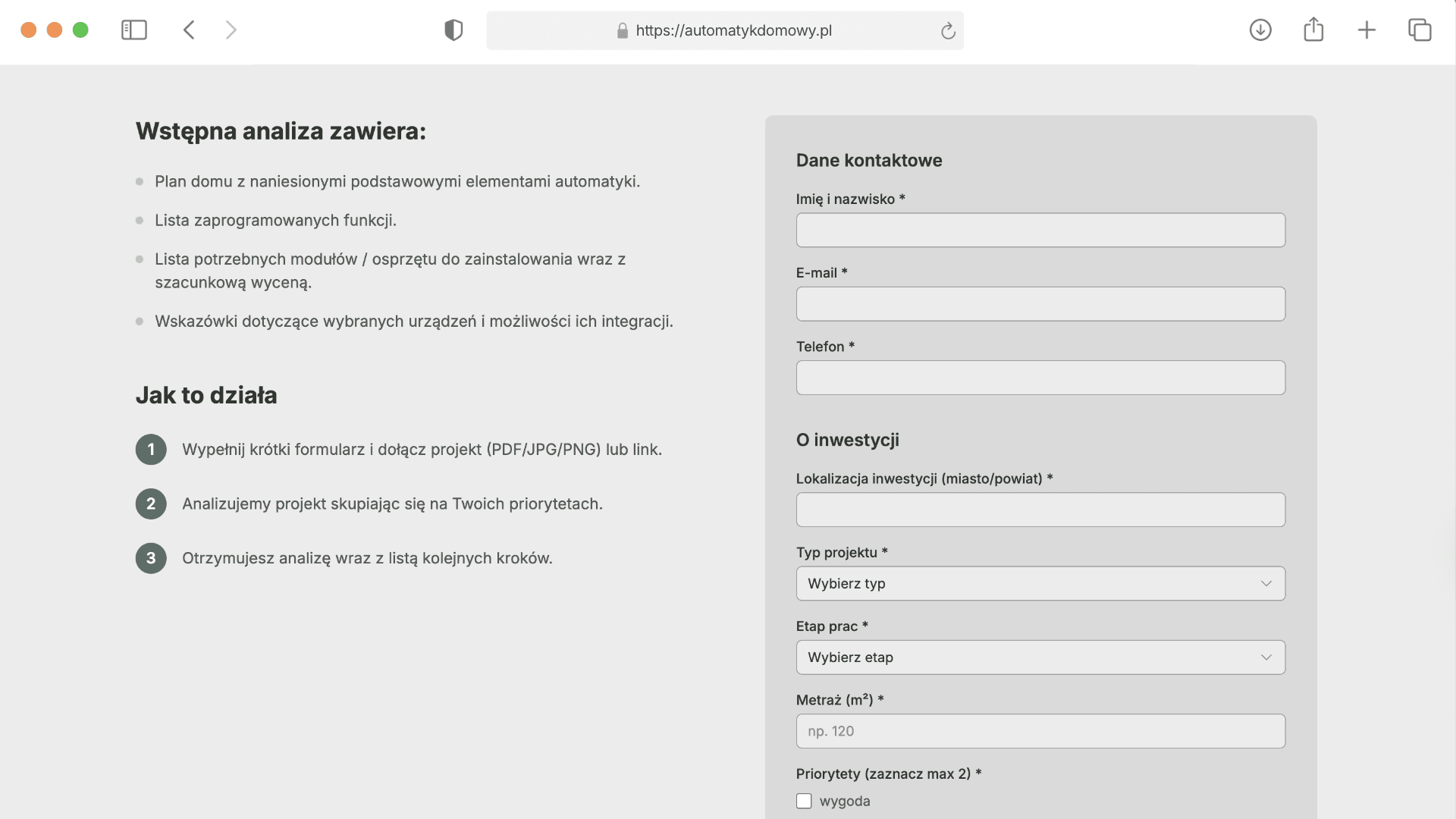The image size is (1456, 819).
Task: Check the wygoda priority checkbox
Action: tap(804, 801)
